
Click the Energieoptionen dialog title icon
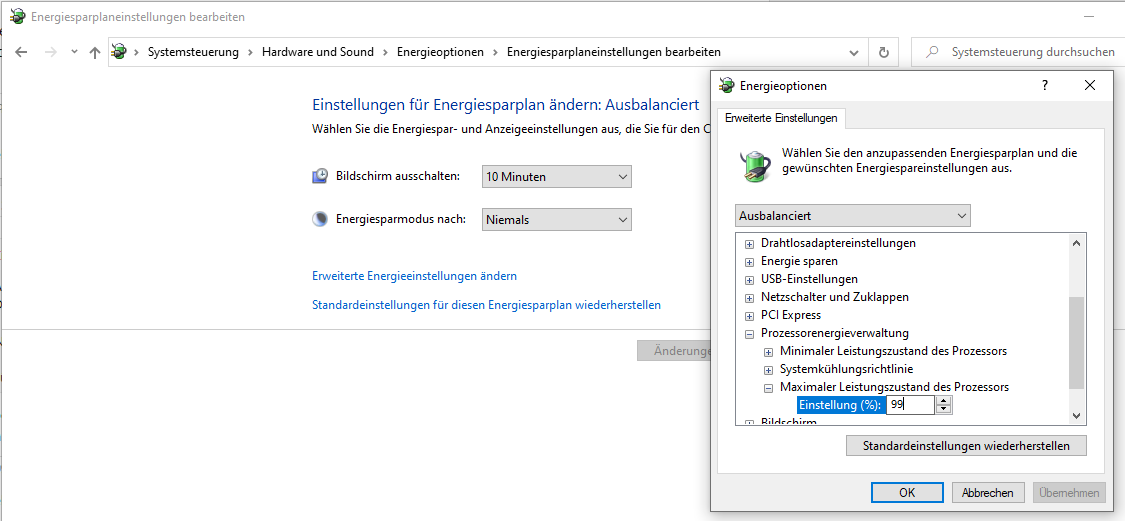(726, 85)
